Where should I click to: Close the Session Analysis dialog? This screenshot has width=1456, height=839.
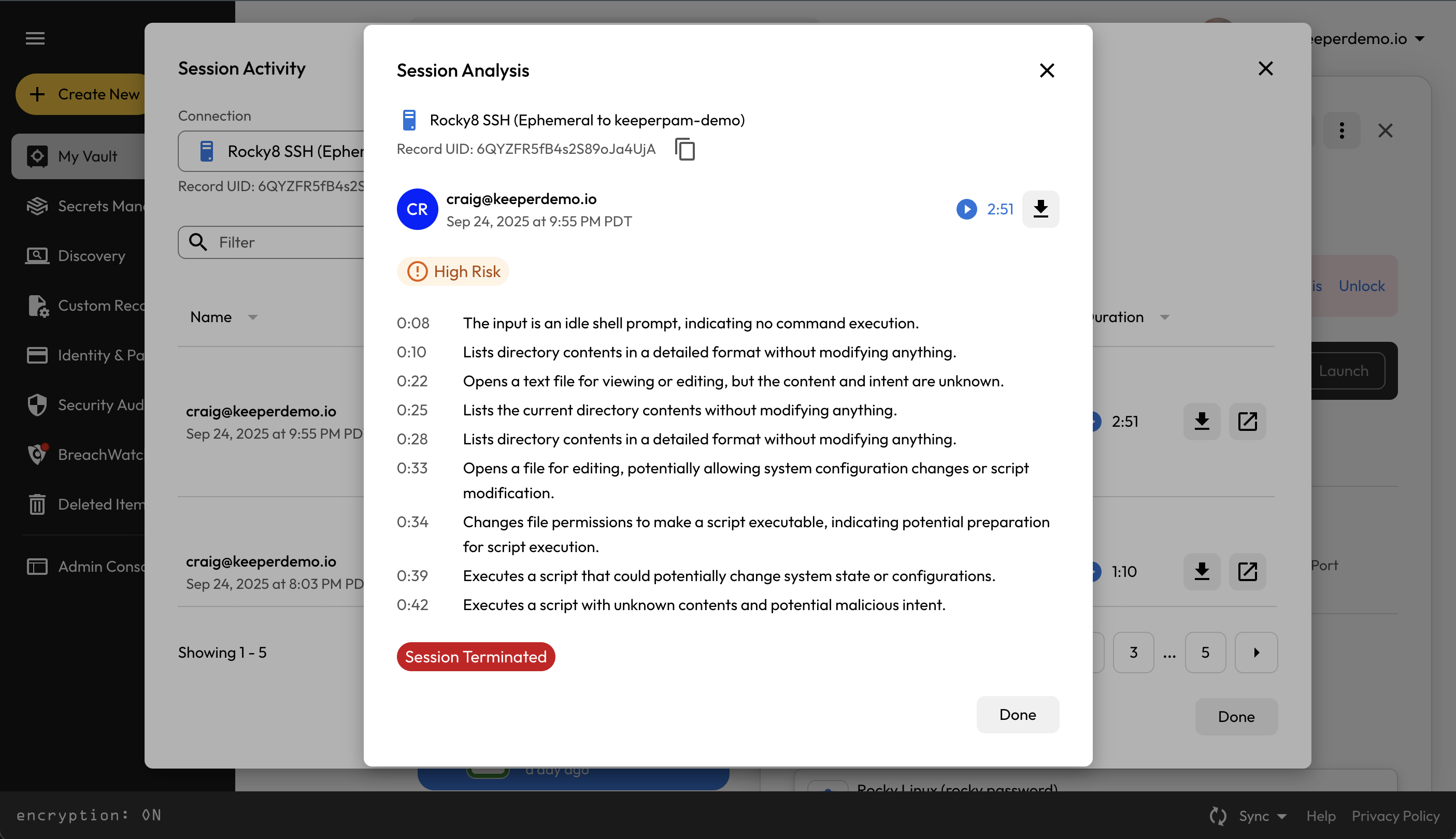tap(1046, 70)
